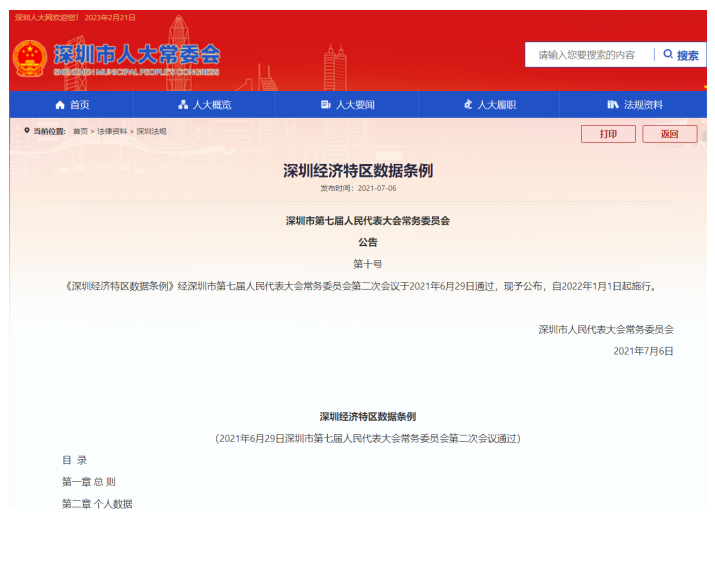Go to 深圳法规 in breadcrumb
715x565 pixels.
click(151, 131)
